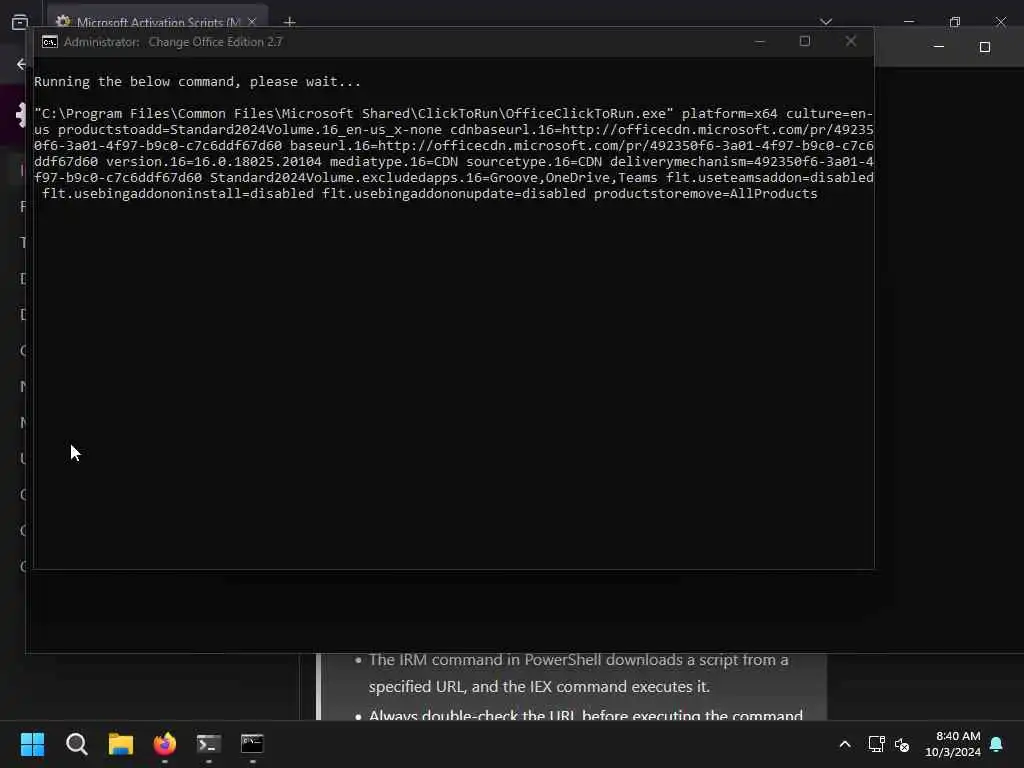Show hidden system tray icons

click(x=844, y=744)
